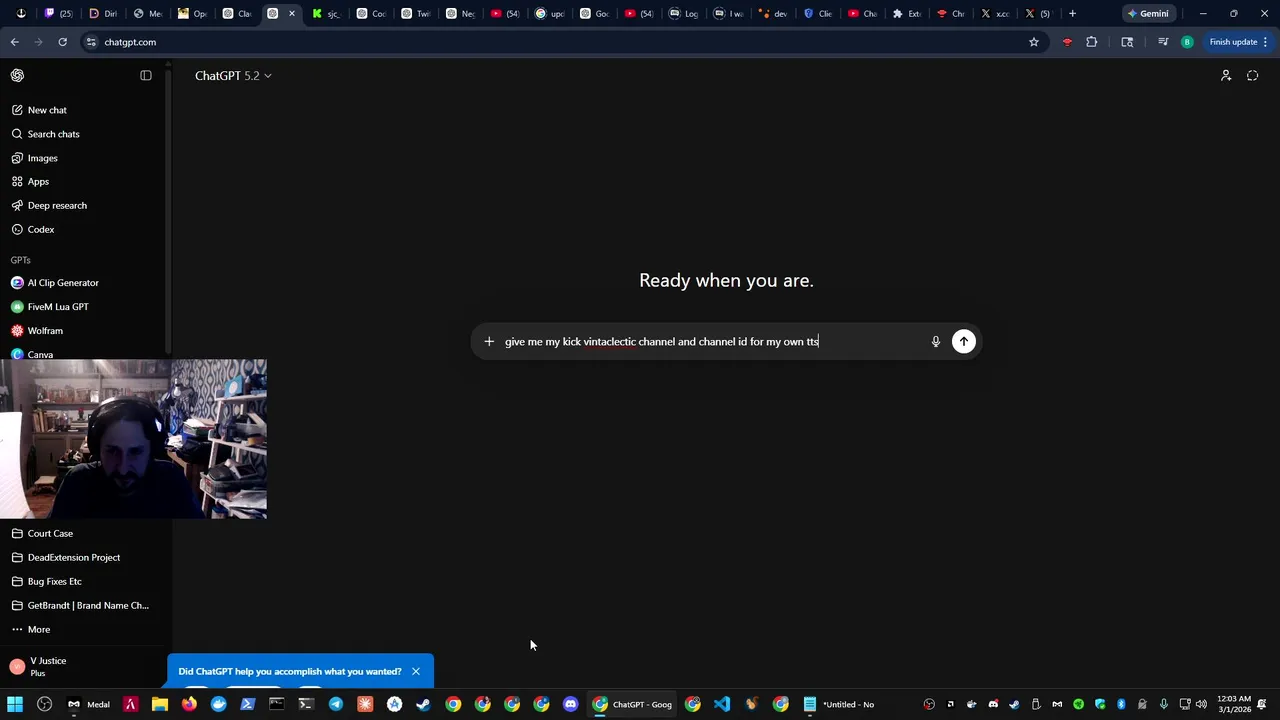1280x720 pixels.
Task: Open Steam from the taskbar
Action: (424, 705)
